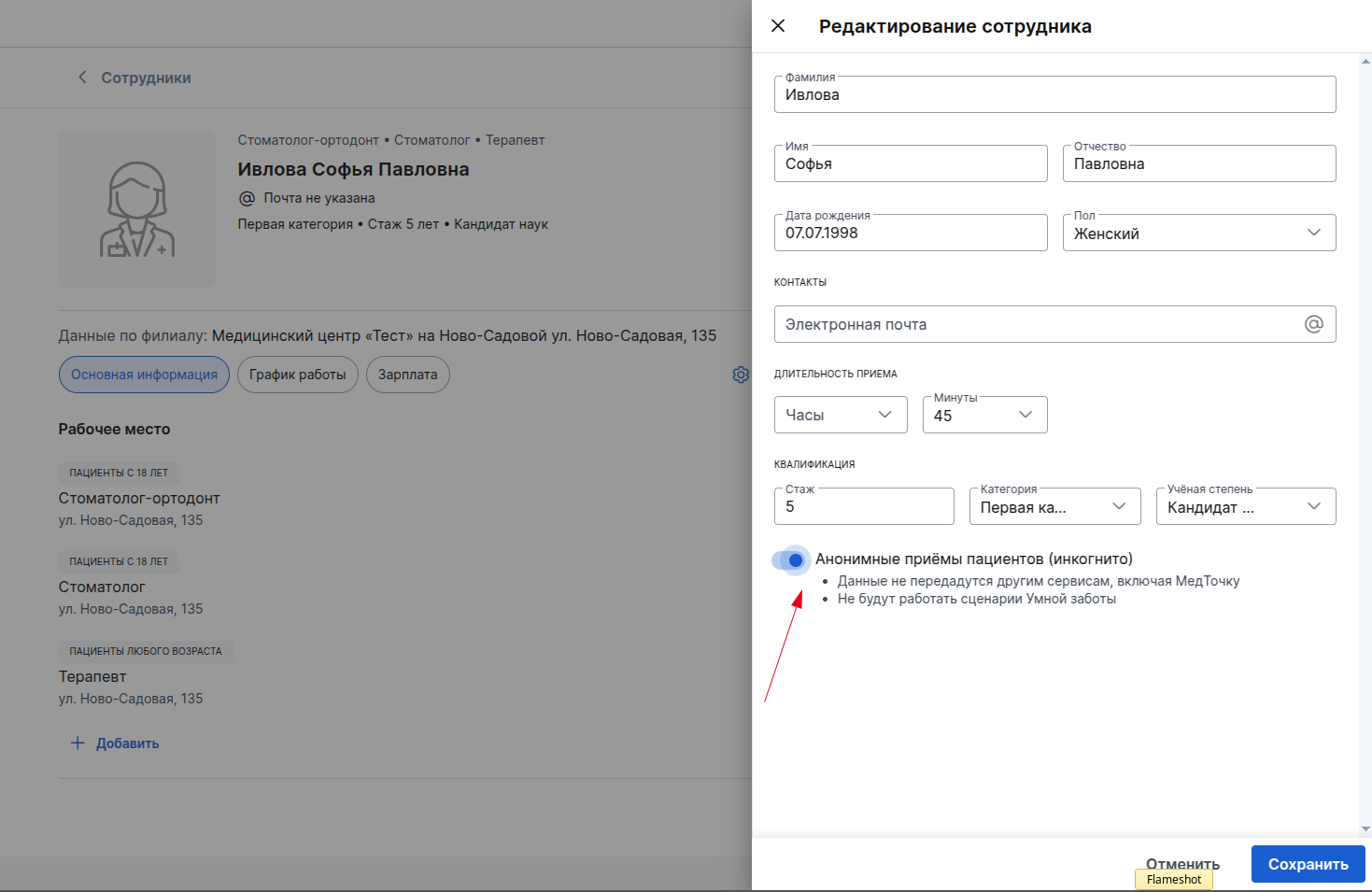Open the Зарплата tab
Image resolution: width=1372 pixels, height=892 pixels.
click(x=408, y=375)
